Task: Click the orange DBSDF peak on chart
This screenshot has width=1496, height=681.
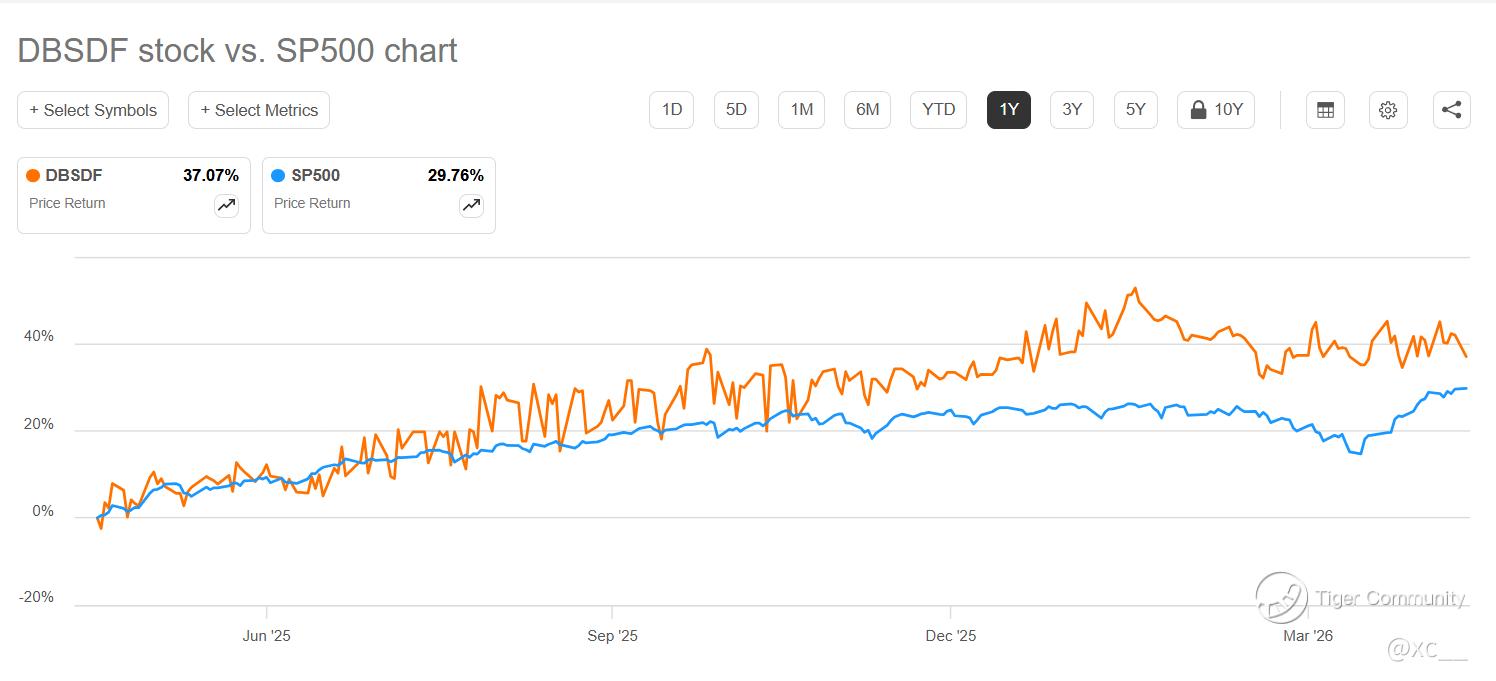Action: pos(1135,289)
